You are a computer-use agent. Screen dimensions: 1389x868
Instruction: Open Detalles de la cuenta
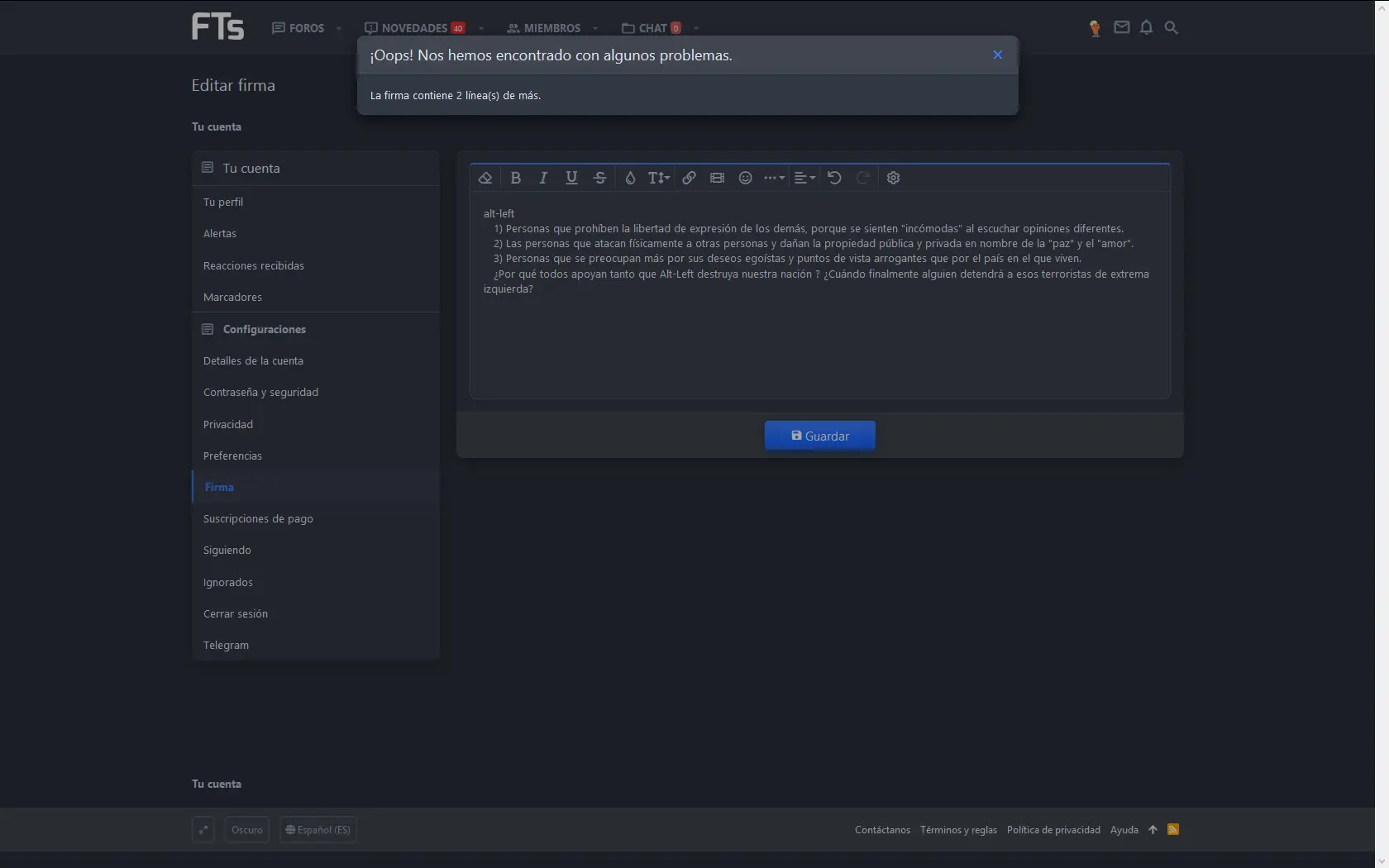[x=315, y=360]
